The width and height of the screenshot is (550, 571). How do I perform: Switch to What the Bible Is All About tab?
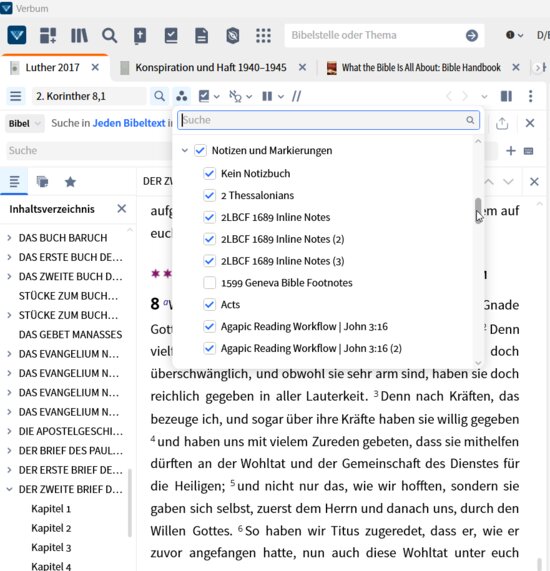[x=421, y=67]
